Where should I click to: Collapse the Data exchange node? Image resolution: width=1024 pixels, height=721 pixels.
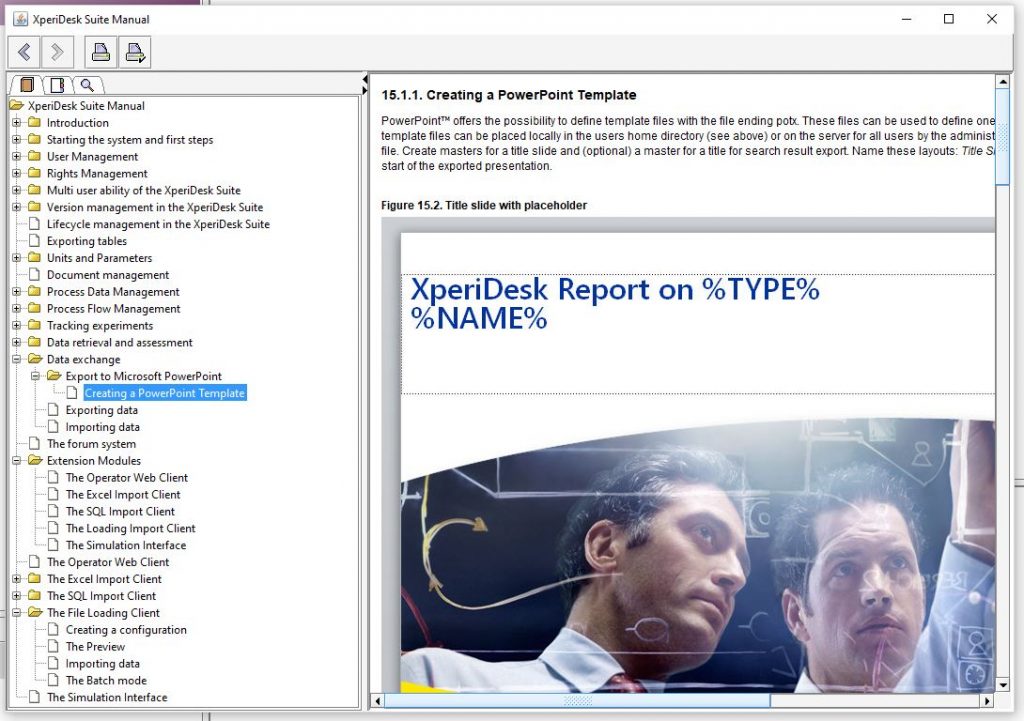click(16, 359)
